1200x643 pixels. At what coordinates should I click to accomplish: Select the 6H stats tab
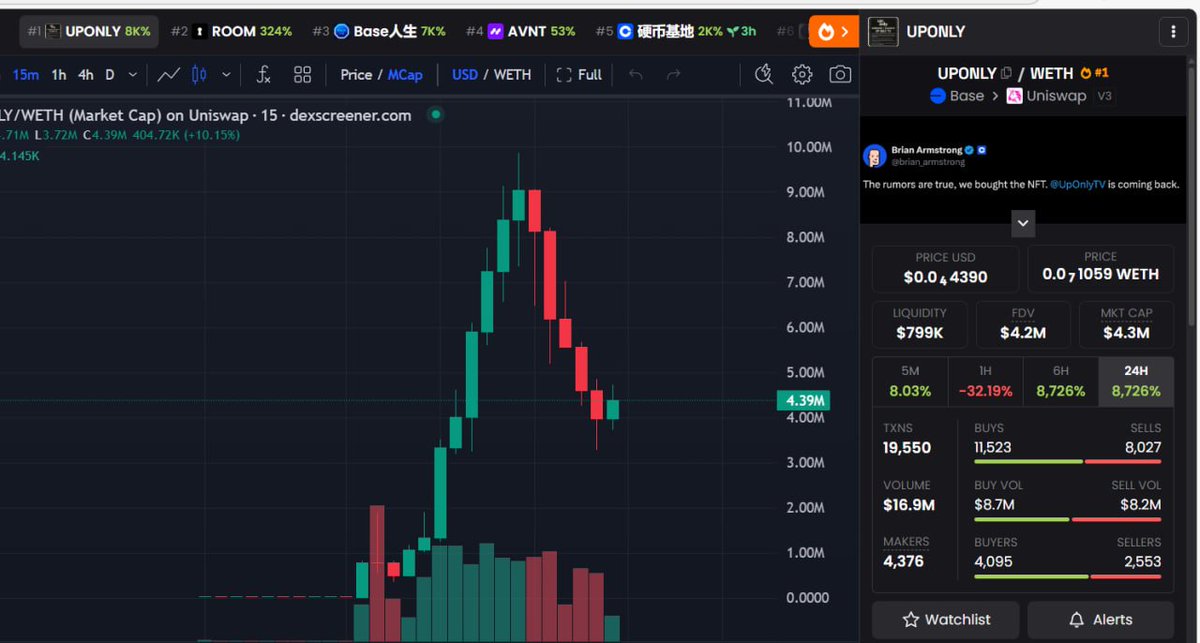pyautogui.click(x=1060, y=381)
